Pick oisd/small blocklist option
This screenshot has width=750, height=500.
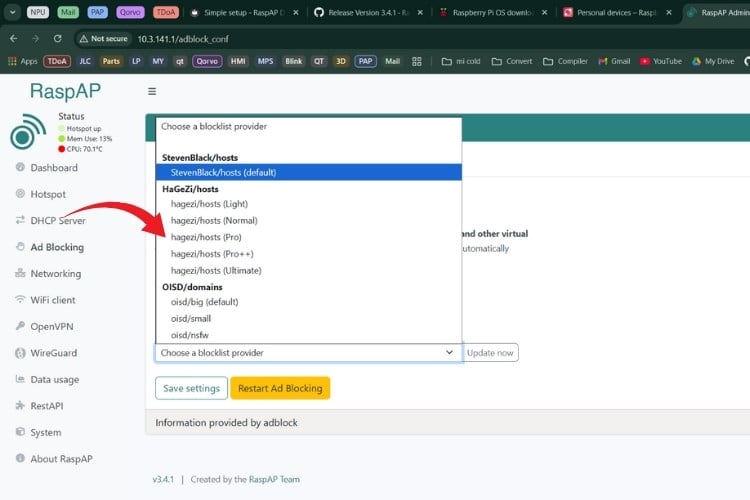pos(190,318)
